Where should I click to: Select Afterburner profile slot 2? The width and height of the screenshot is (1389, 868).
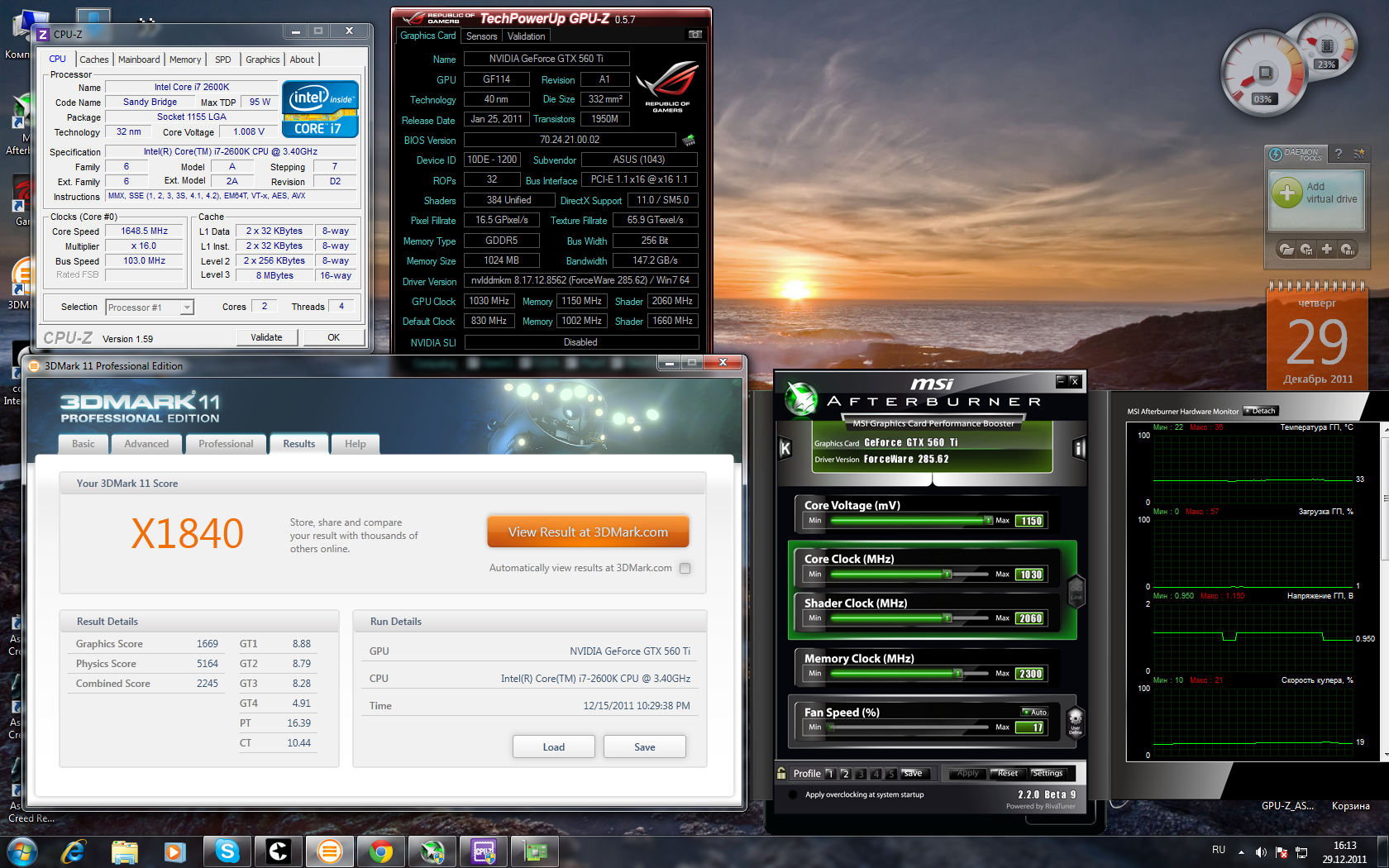tap(845, 774)
